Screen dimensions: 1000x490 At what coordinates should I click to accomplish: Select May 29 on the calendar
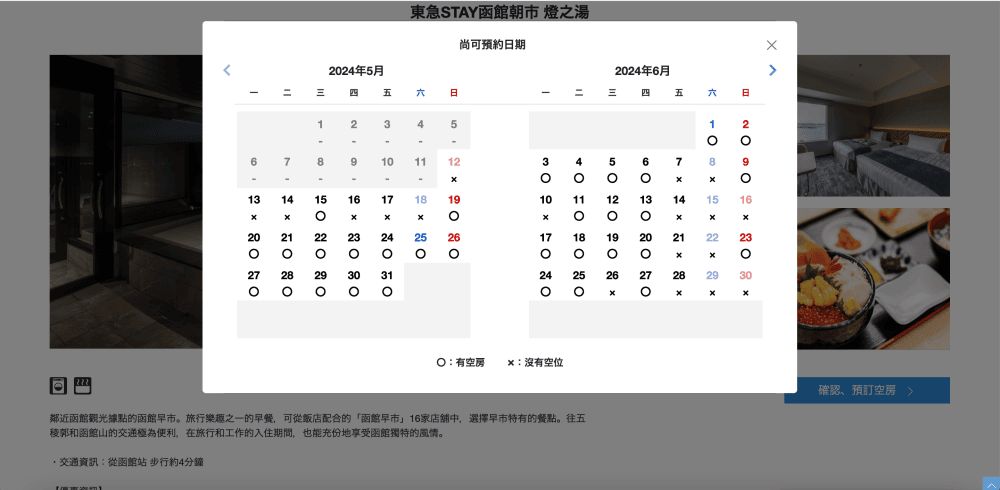tap(321, 283)
